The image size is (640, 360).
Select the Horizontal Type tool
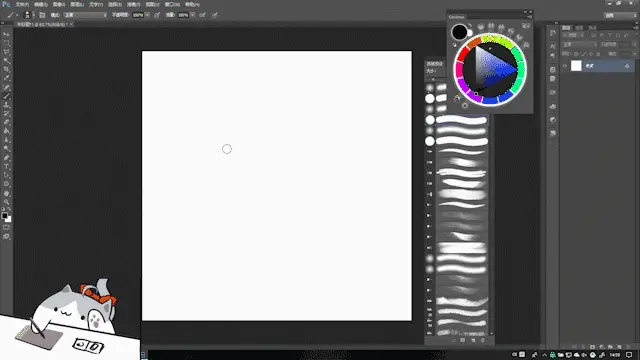(x=7, y=167)
